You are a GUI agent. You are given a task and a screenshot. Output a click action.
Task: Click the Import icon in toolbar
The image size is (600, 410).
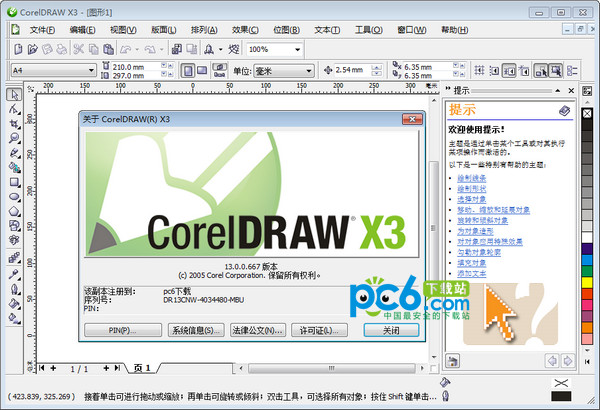176,49
